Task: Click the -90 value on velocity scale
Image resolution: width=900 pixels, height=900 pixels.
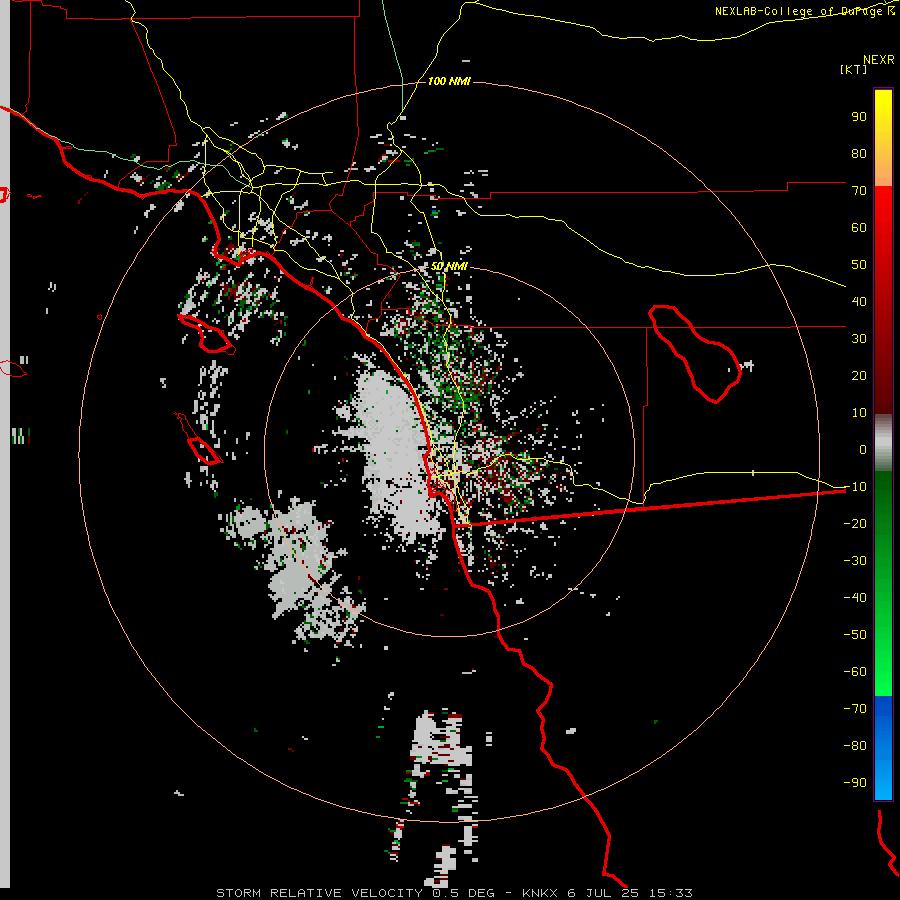Action: [x=855, y=783]
